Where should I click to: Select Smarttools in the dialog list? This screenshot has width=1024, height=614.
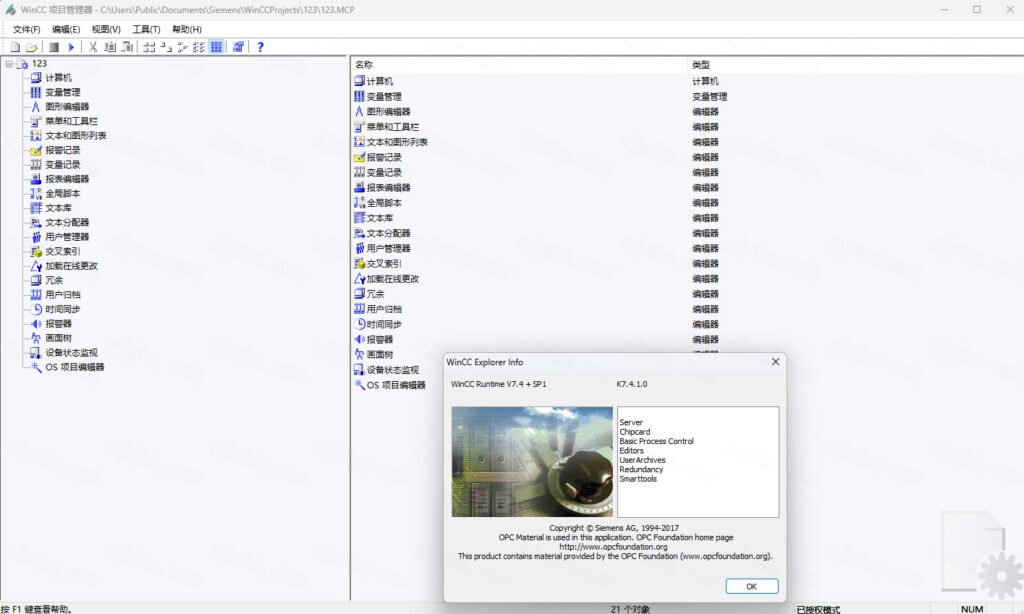(x=638, y=479)
